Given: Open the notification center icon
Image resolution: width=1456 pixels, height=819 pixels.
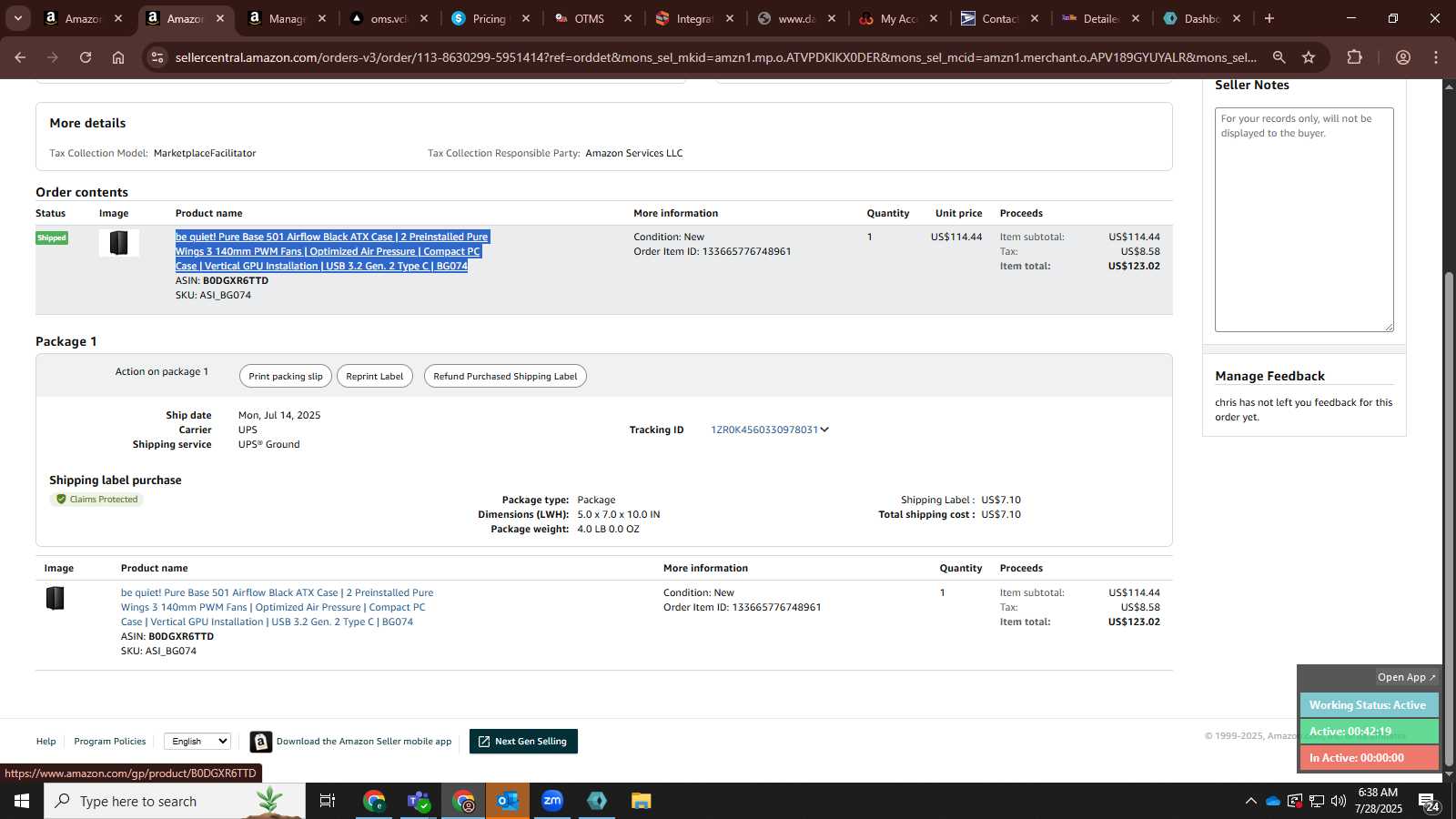Looking at the screenshot, I should (1429, 802).
